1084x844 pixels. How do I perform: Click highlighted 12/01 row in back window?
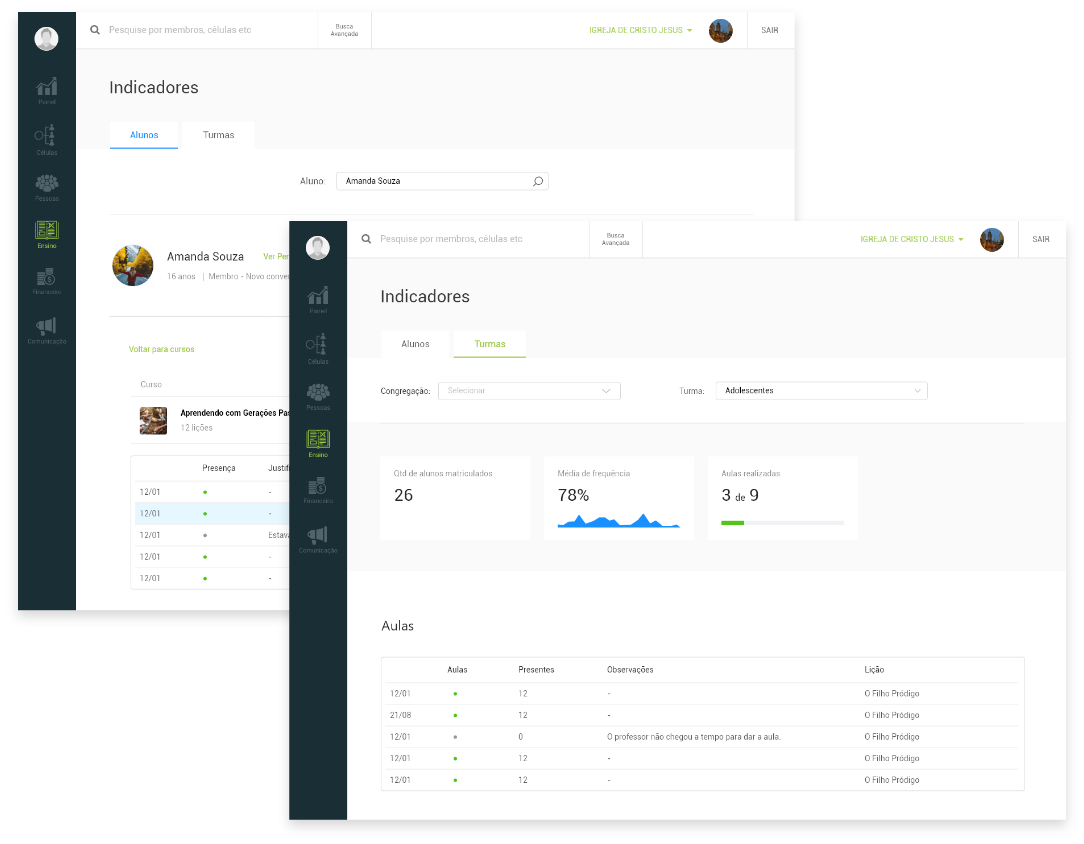tap(212, 514)
